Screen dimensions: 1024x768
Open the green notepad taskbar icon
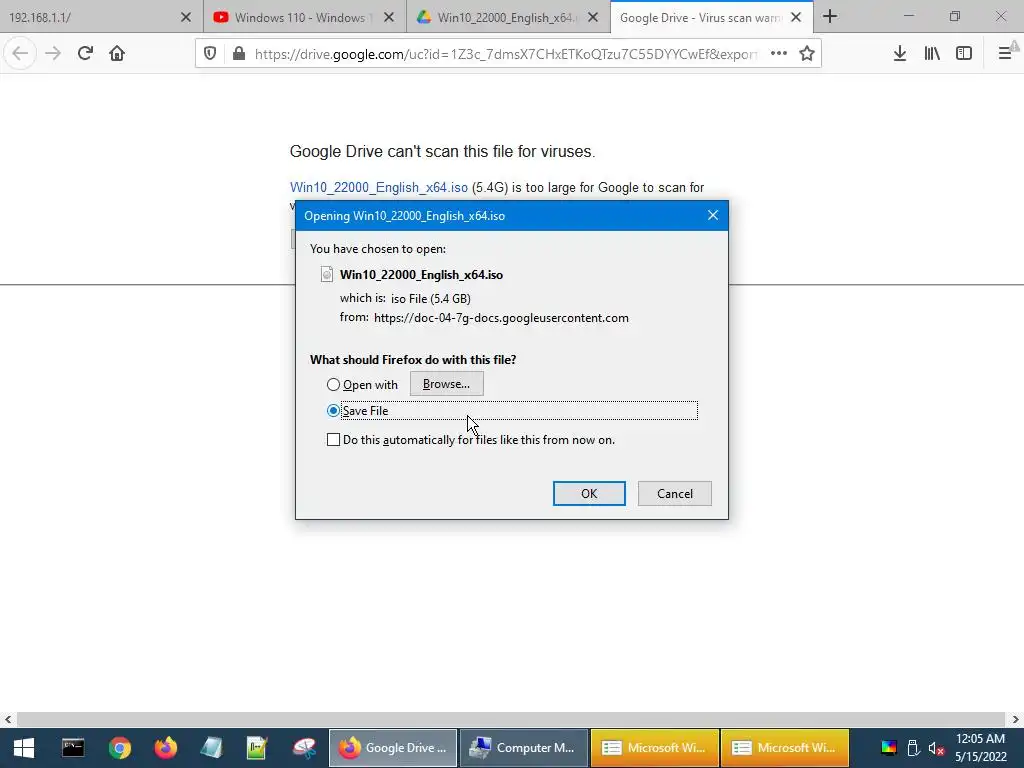(257, 748)
